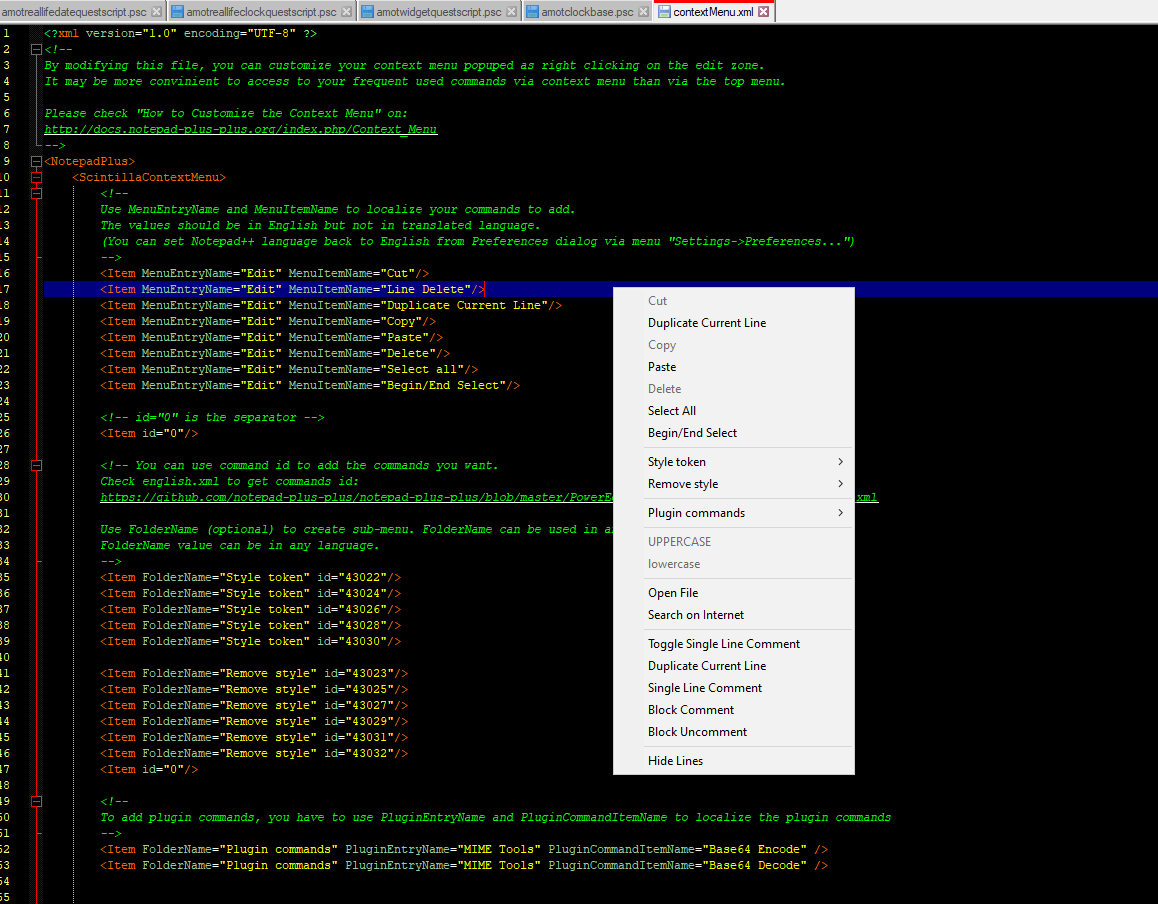Switch to the amotwidgetquestscript.psc tab

point(439,12)
